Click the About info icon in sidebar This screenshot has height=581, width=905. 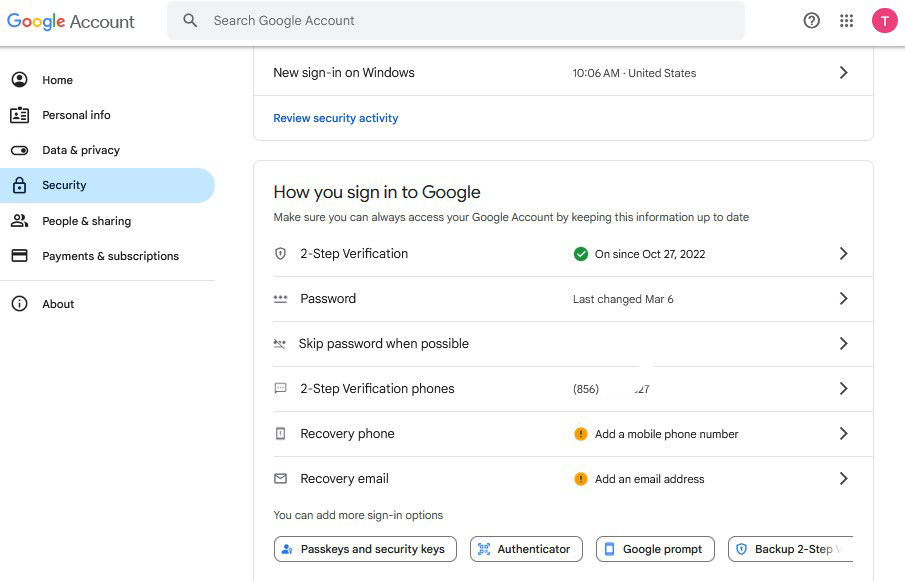point(19,304)
